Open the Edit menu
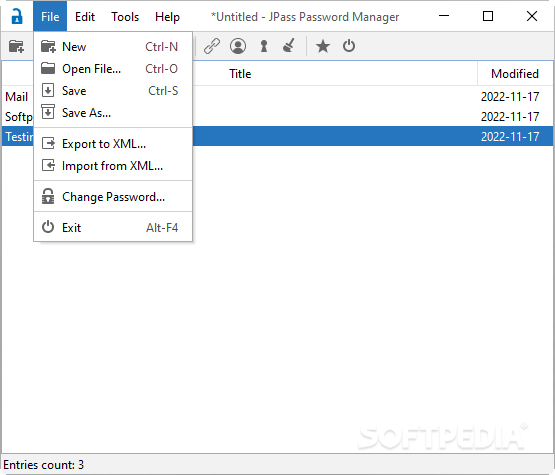 [x=85, y=17]
